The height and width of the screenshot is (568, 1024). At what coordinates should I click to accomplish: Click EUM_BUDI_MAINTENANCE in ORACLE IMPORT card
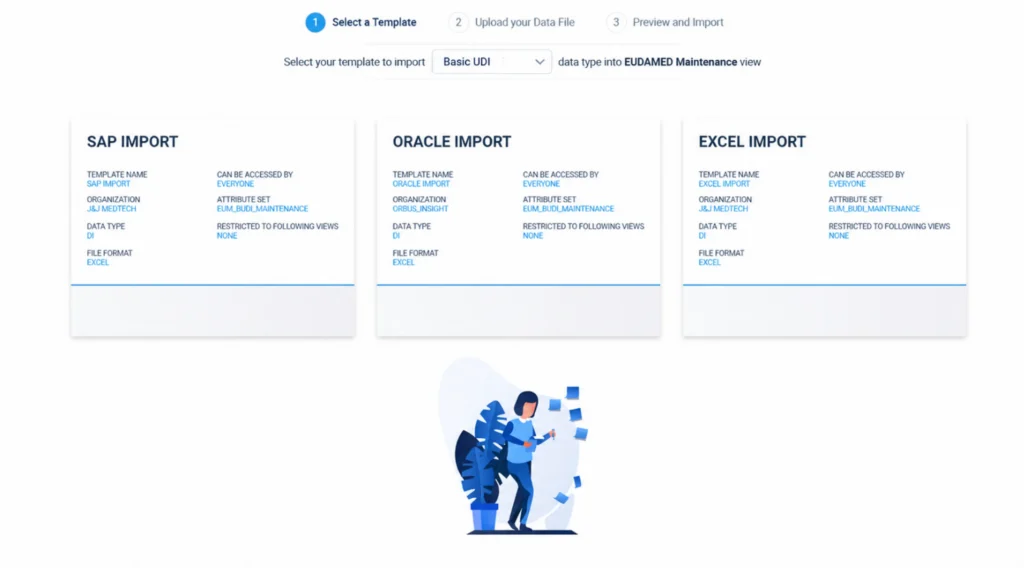click(x=568, y=209)
